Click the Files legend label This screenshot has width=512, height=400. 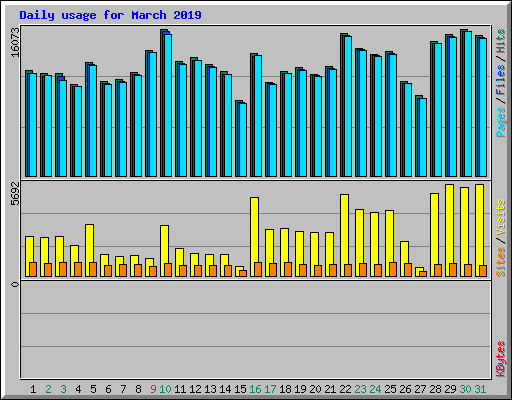[501, 79]
